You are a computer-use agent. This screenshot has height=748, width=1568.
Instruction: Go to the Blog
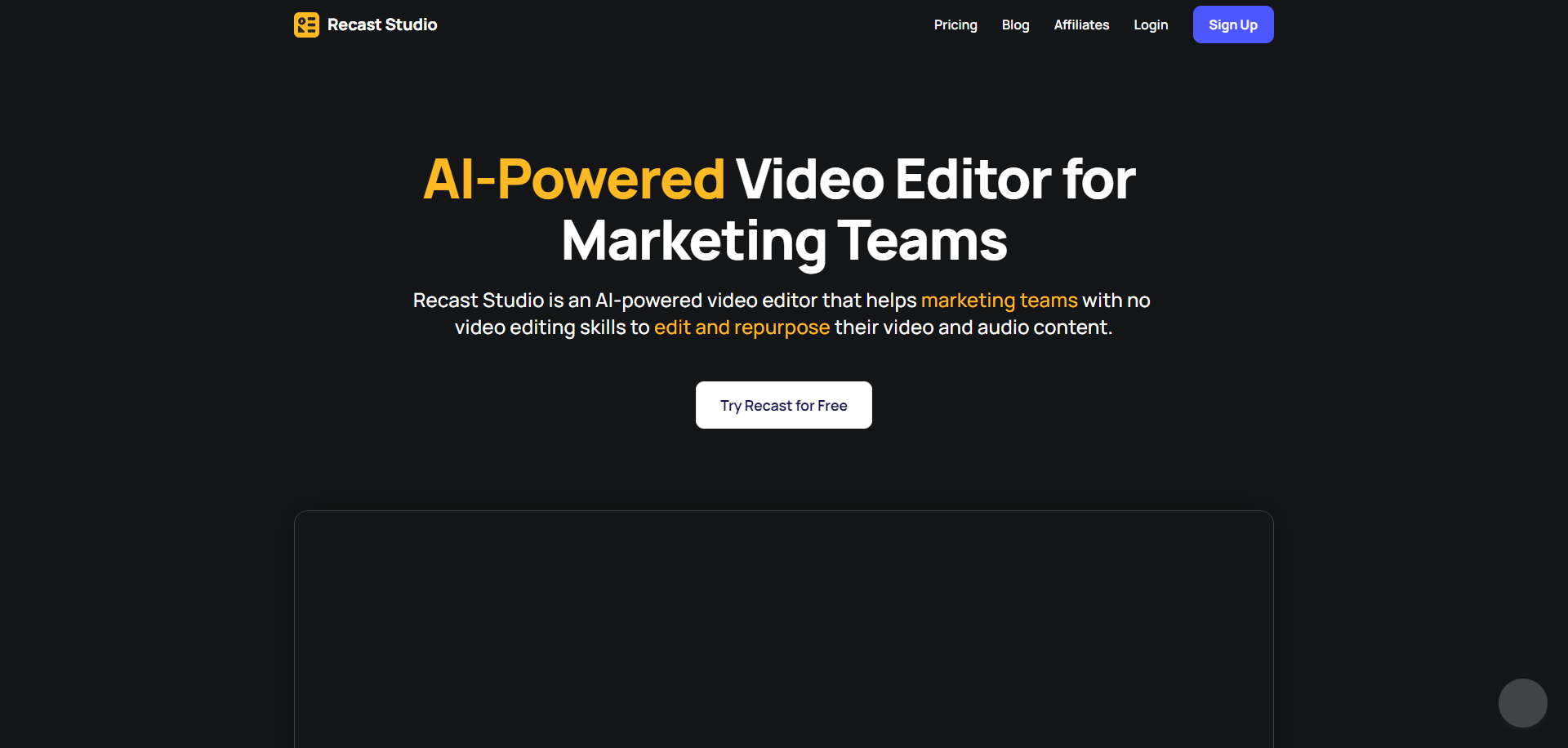tap(1015, 24)
